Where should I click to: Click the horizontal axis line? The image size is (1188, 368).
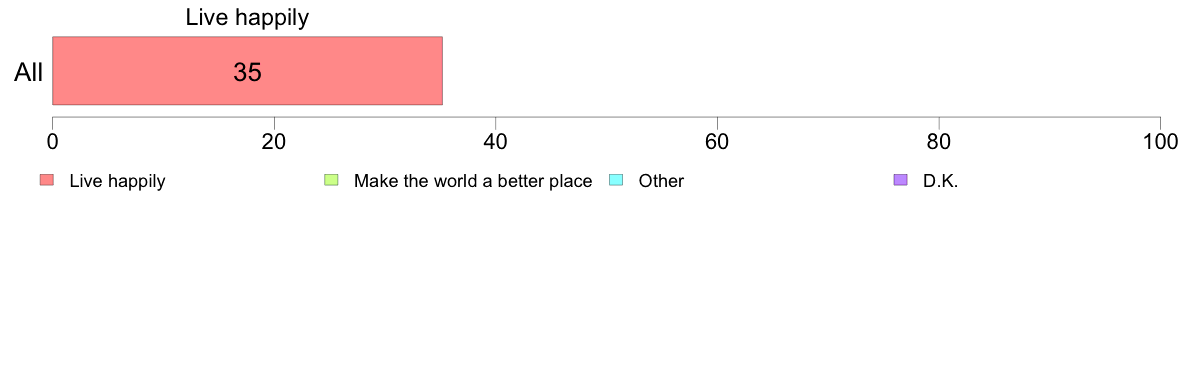(x=606, y=117)
